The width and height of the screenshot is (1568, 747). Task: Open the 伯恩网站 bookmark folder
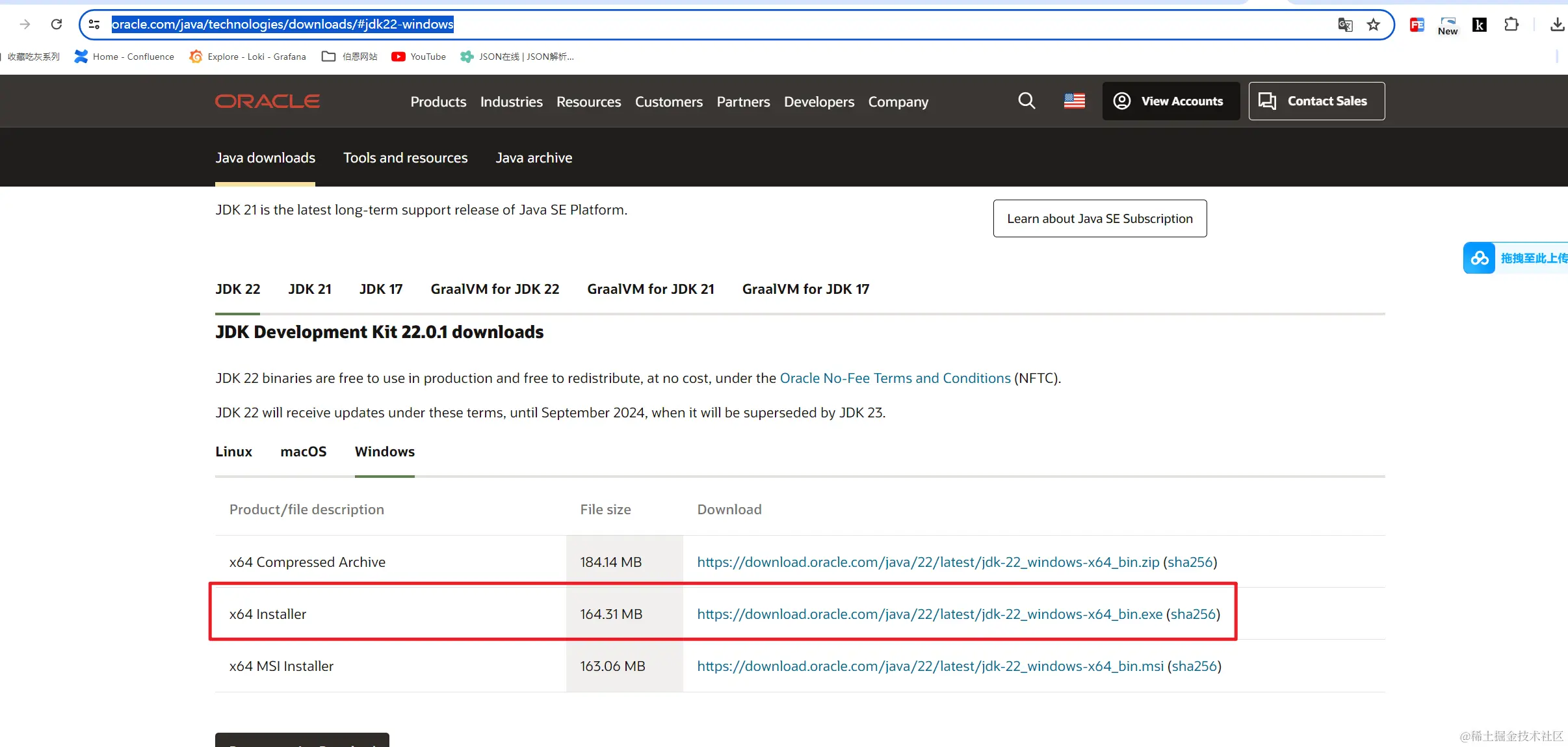click(350, 57)
